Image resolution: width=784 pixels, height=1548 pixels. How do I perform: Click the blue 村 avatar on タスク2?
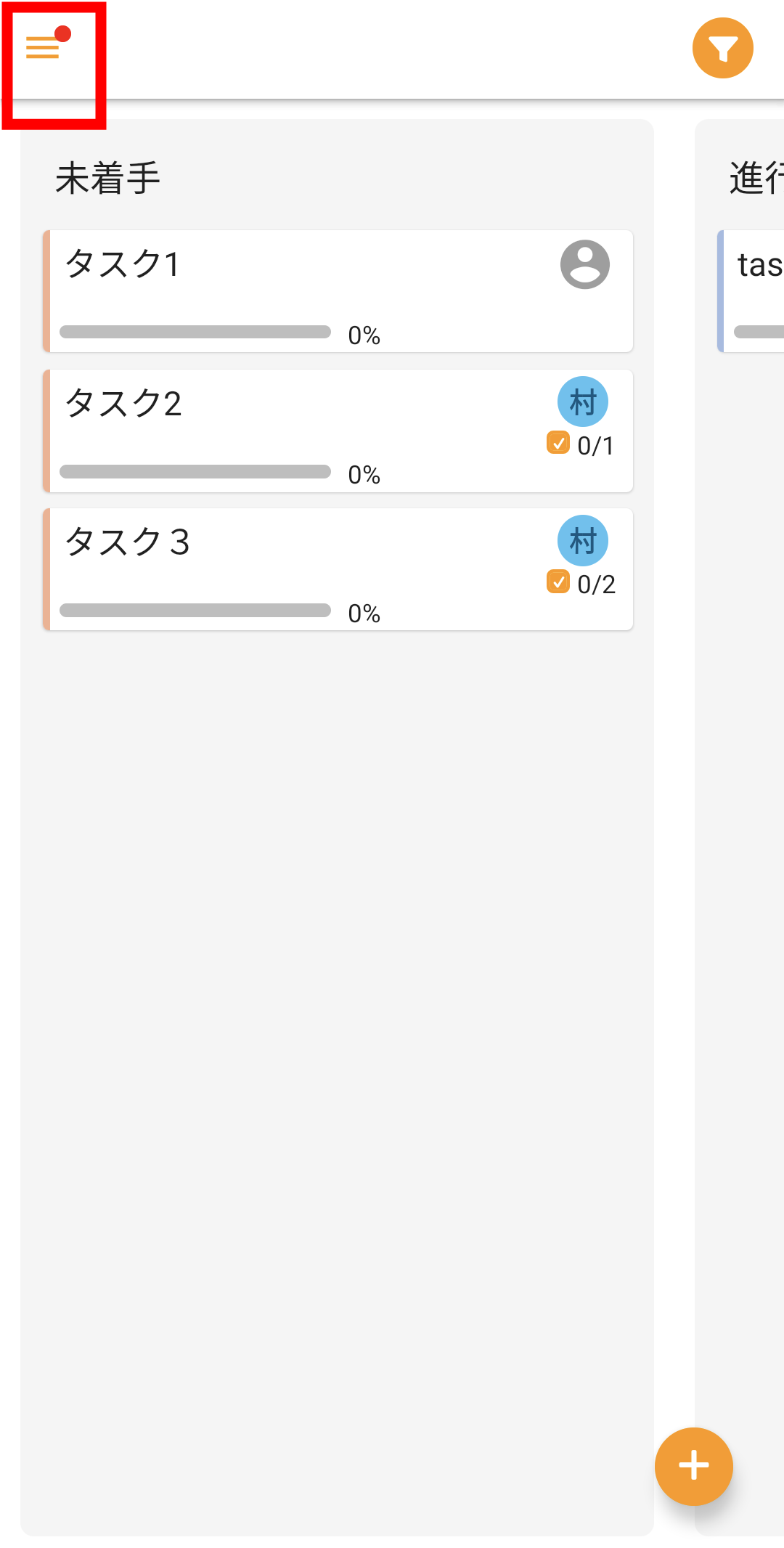tap(582, 402)
